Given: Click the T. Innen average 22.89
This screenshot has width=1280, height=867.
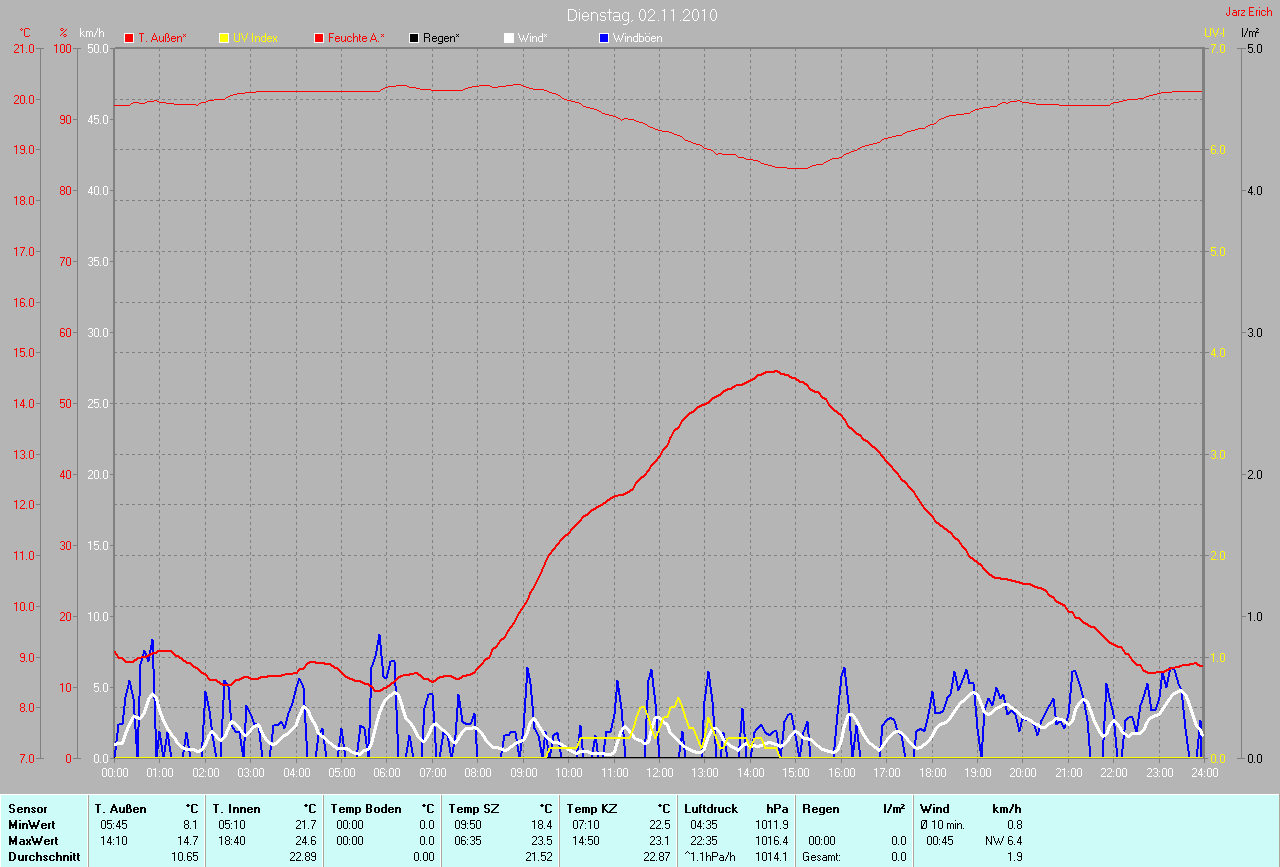Looking at the screenshot, I should point(303,857).
